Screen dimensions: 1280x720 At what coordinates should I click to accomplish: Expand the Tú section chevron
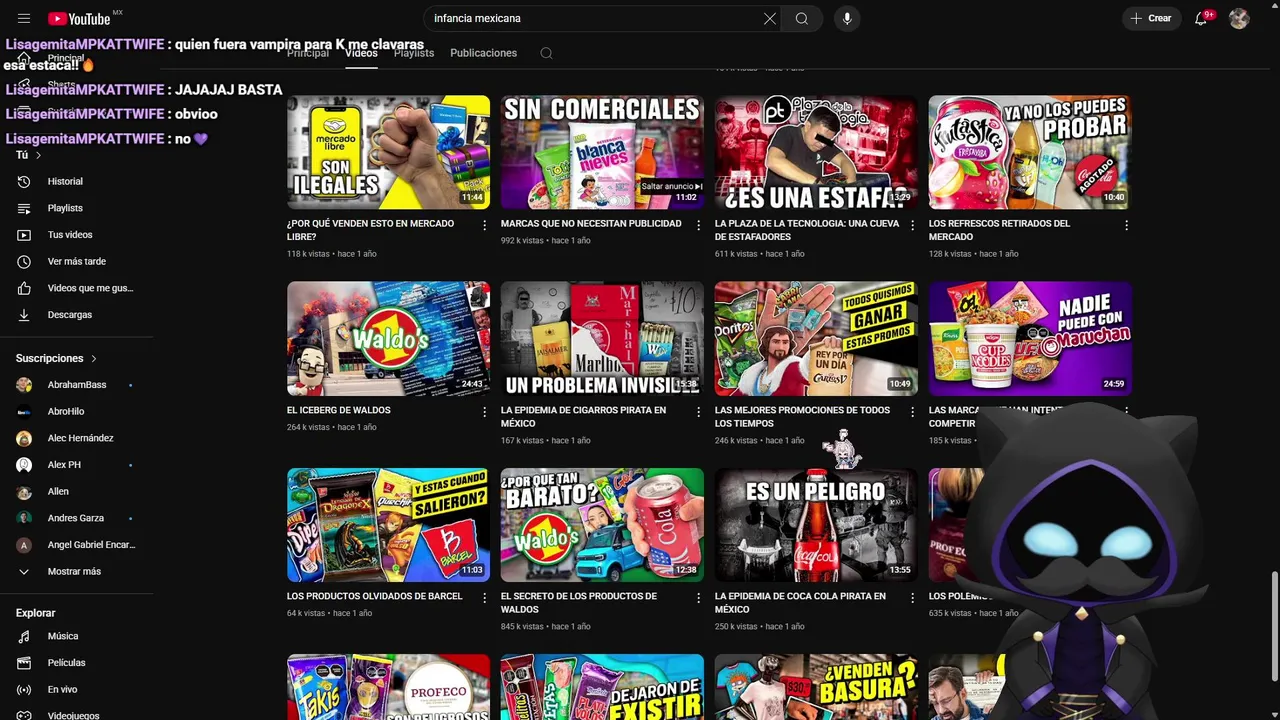pos(39,155)
